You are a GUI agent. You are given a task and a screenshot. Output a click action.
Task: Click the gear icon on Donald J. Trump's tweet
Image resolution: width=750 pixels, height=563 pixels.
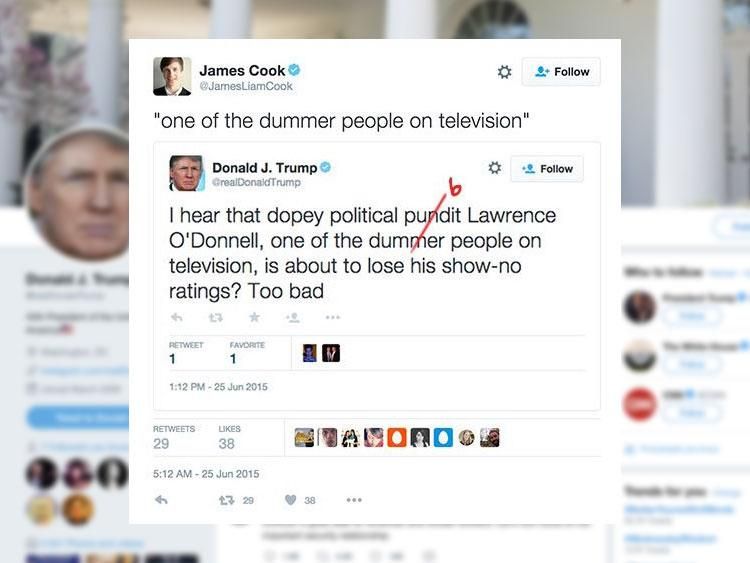[495, 168]
